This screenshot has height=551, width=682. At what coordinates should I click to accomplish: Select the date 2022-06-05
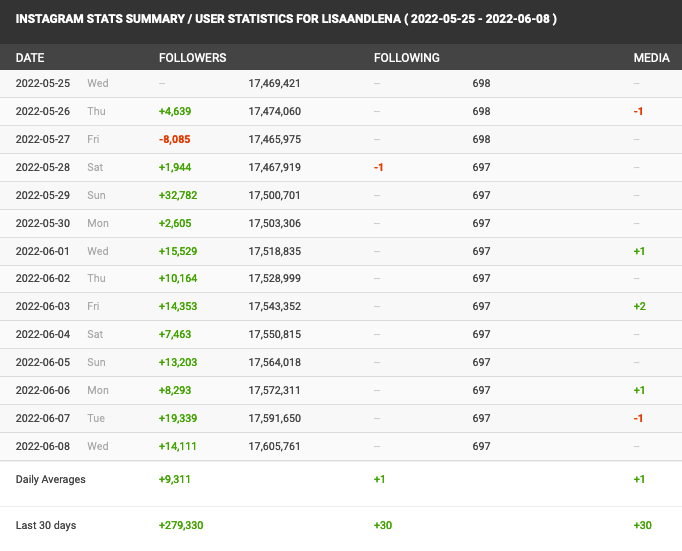coord(43,362)
